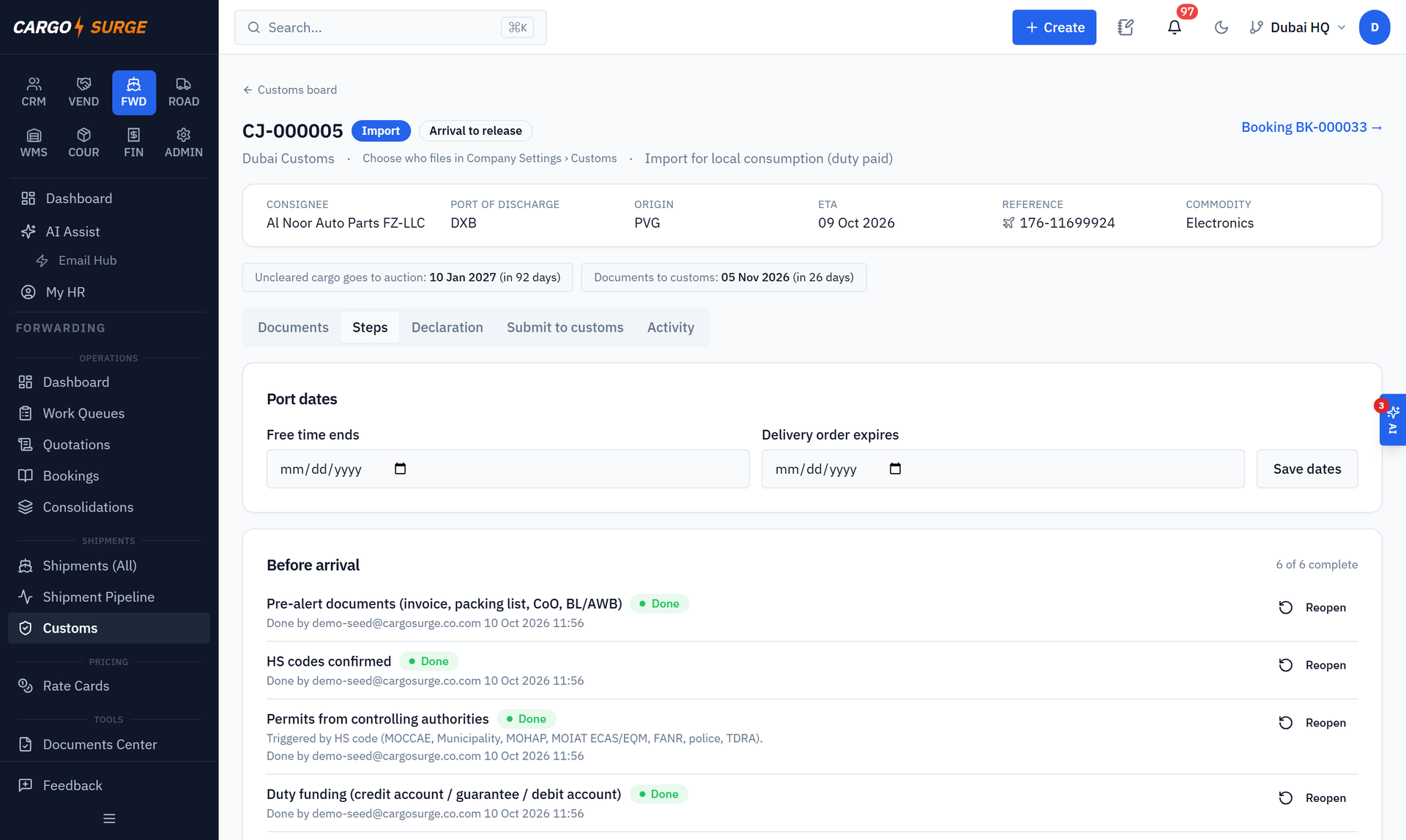Open the notes/compose icon beside Create
This screenshot has width=1406, height=840.
tap(1126, 27)
